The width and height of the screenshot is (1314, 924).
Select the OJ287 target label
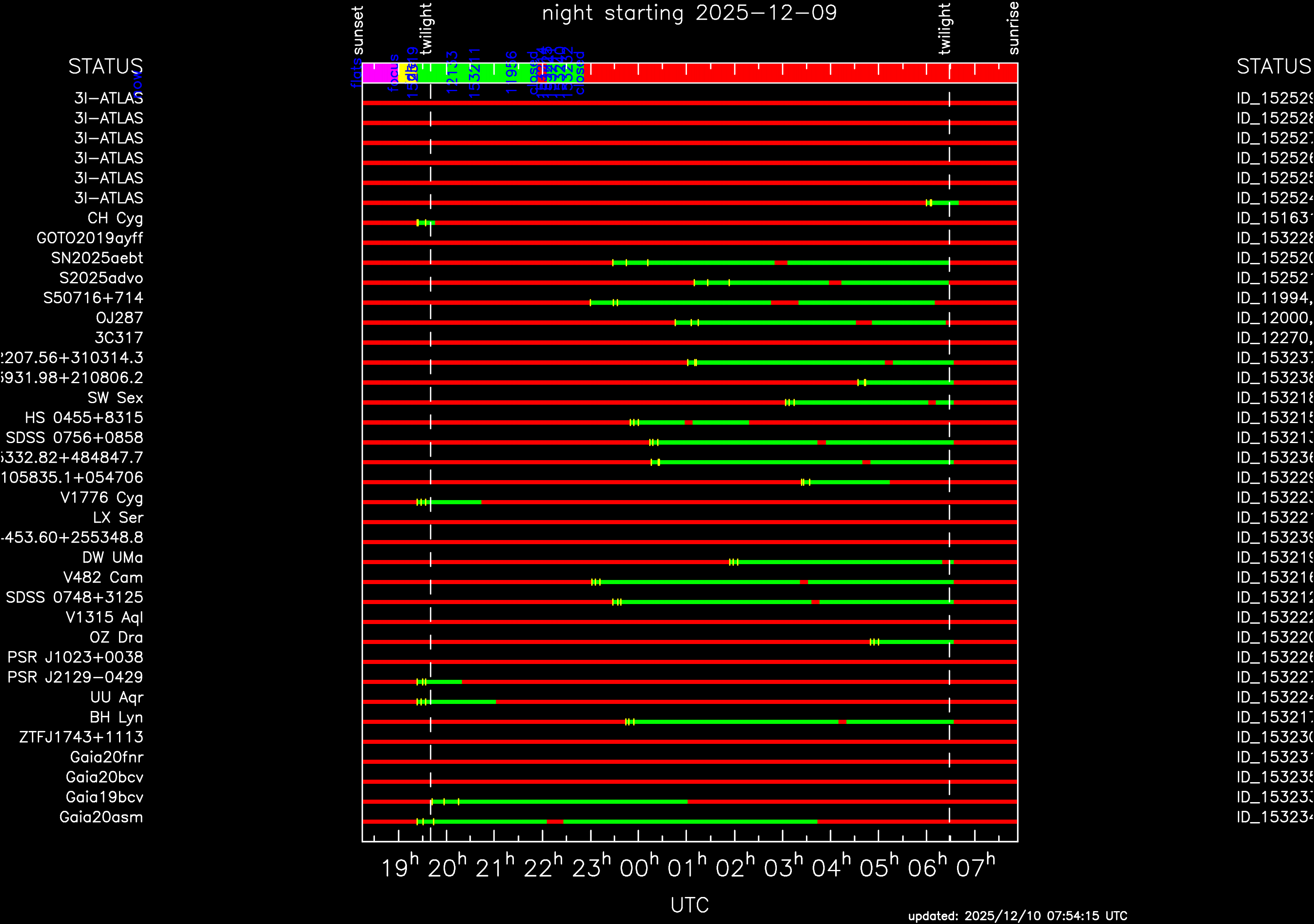(119, 317)
